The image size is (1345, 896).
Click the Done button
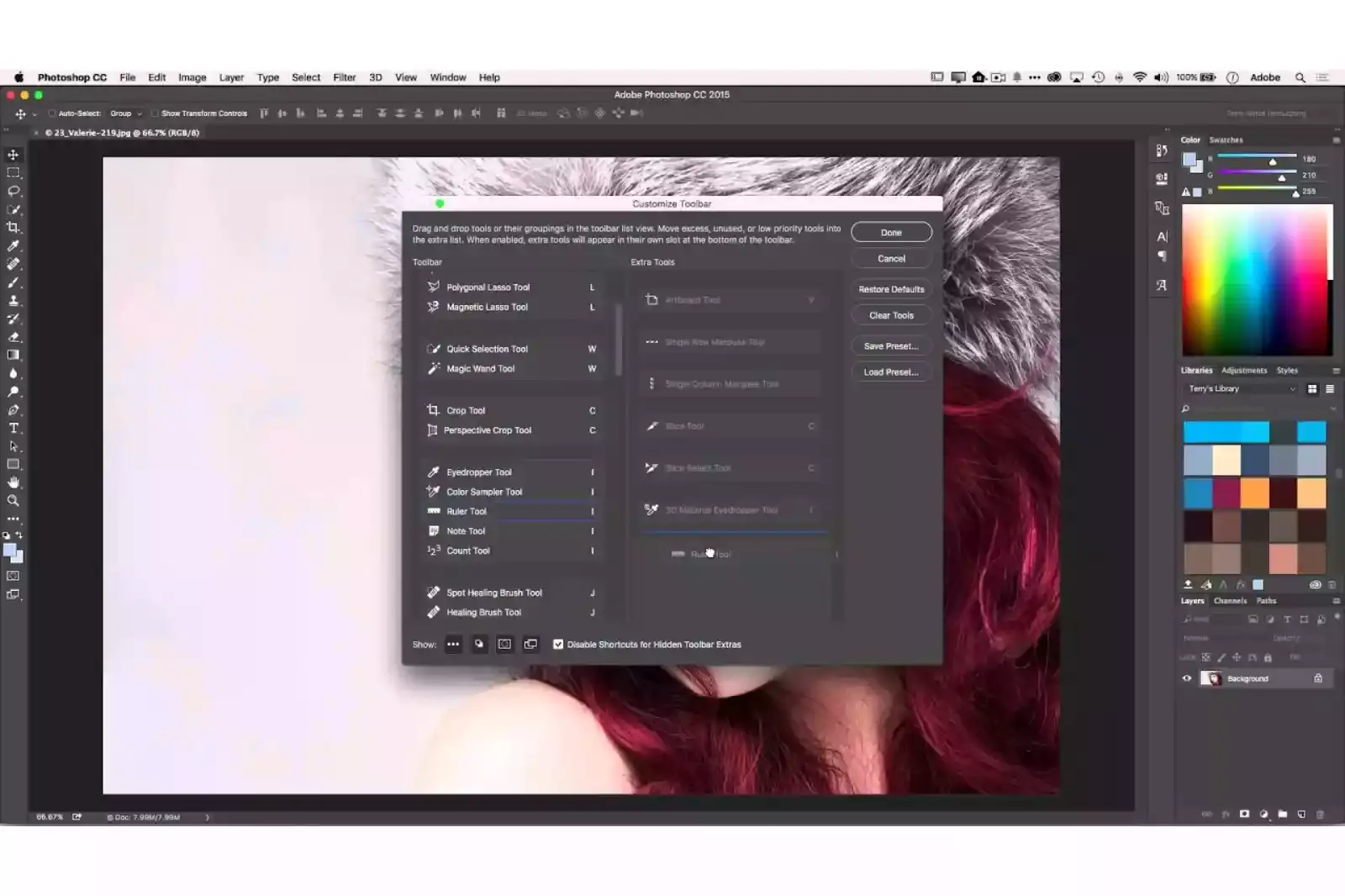click(x=891, y=232)
